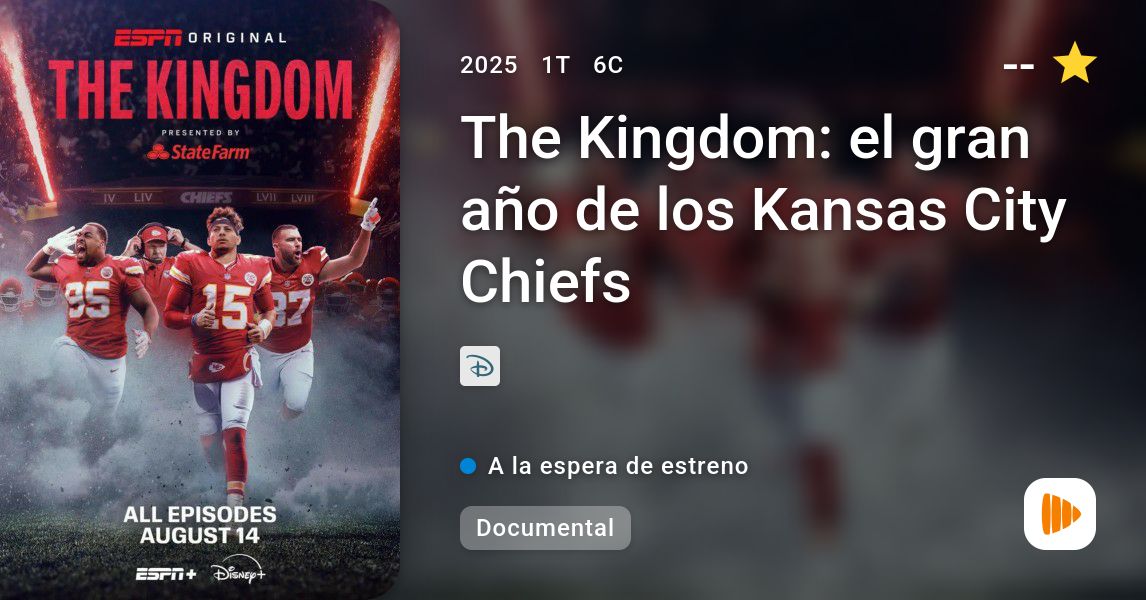Click the title The Kingdom: el gran año
This screenshot has height=600, width=1146.
(763, 209)
